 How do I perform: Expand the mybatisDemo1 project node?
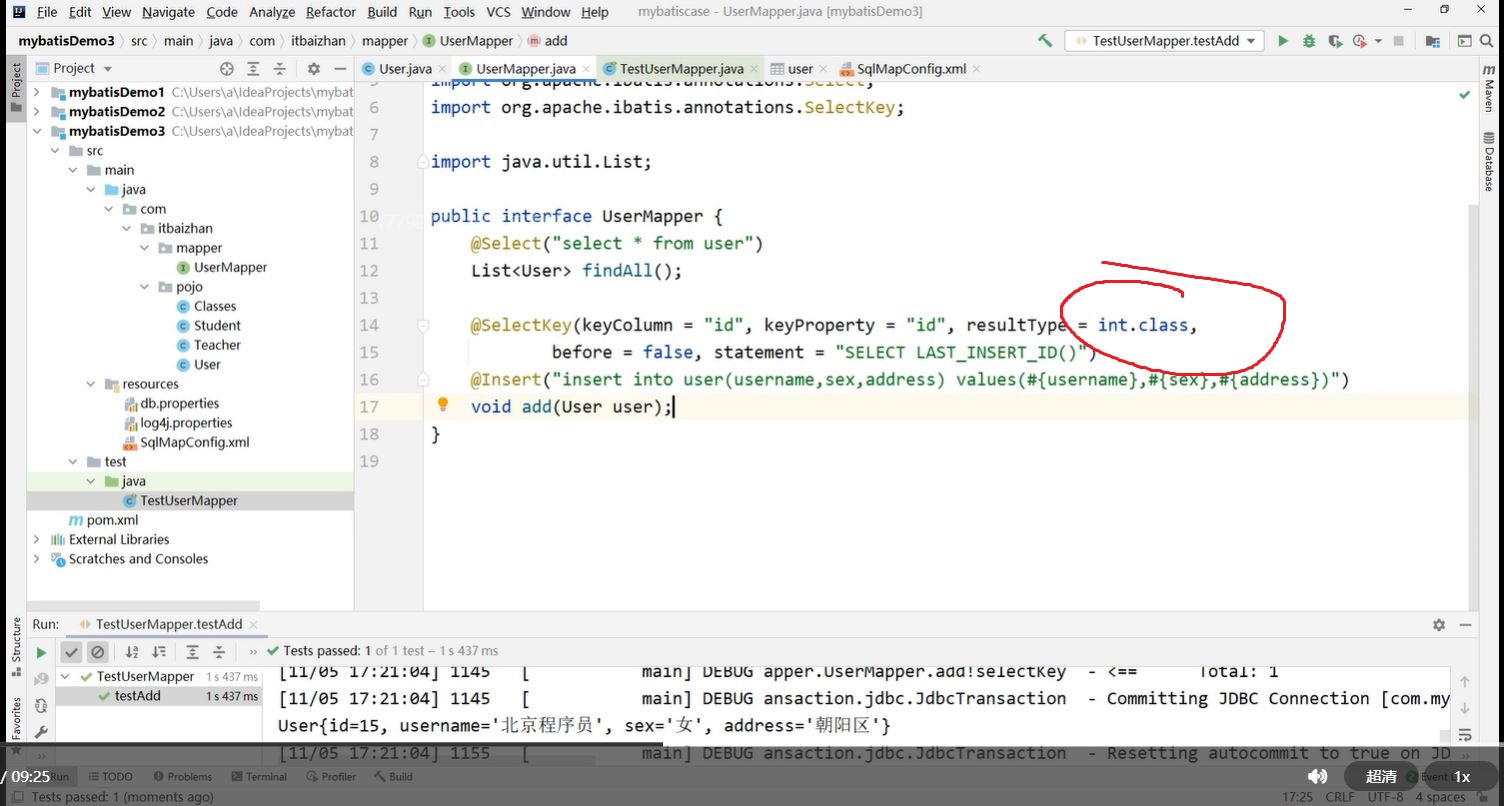click(37, 92)
